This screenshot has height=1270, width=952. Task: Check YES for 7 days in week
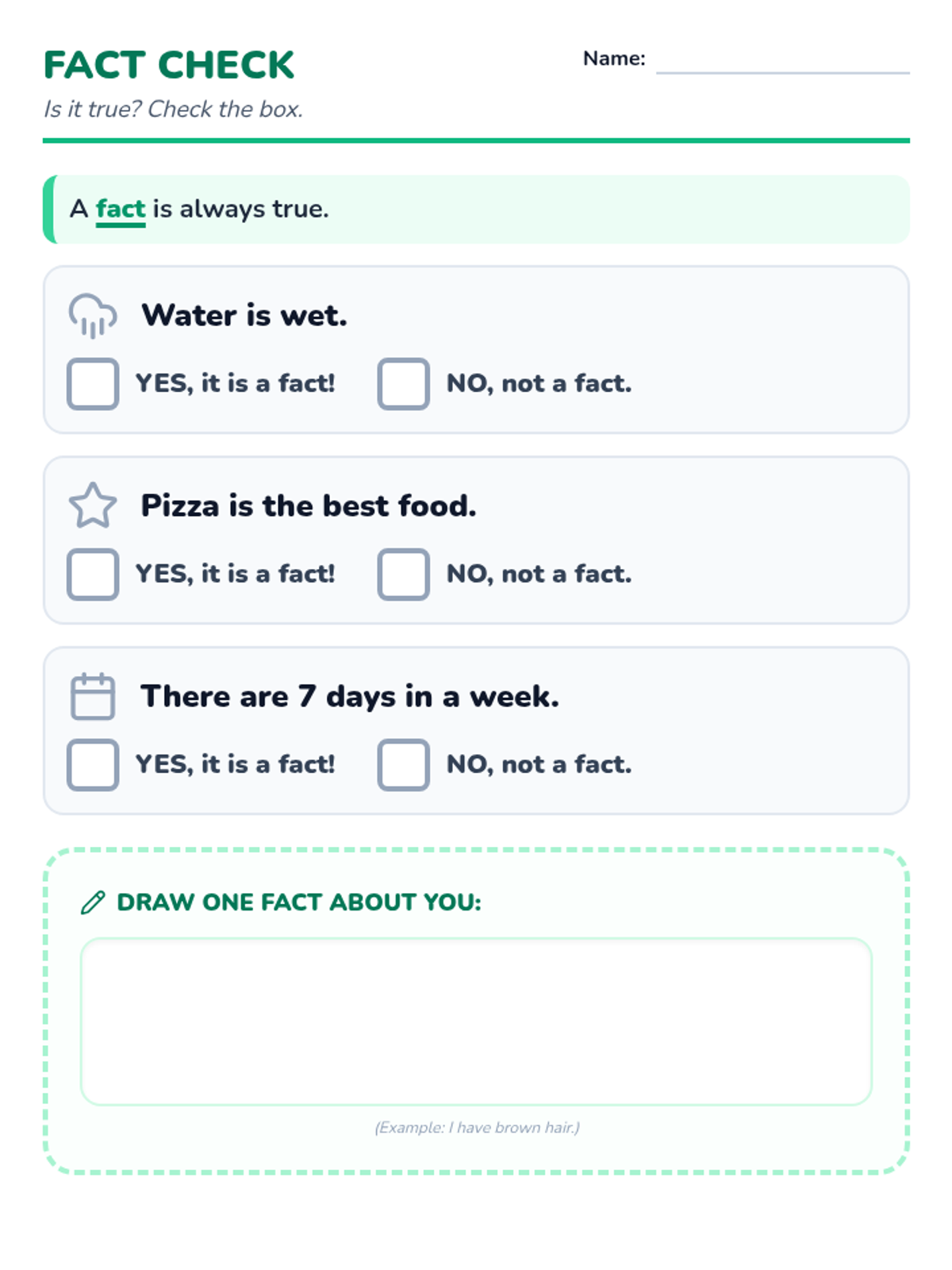tap(93, 764)
